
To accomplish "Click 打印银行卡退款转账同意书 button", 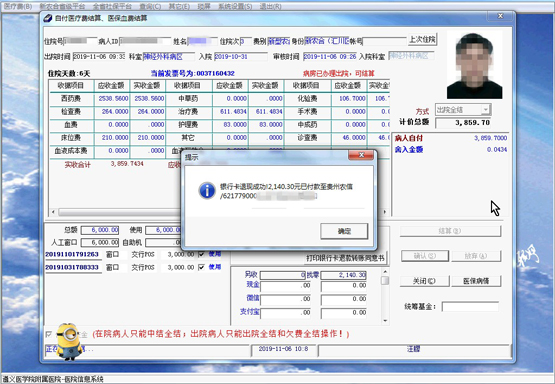I will [x=345, y=258].
